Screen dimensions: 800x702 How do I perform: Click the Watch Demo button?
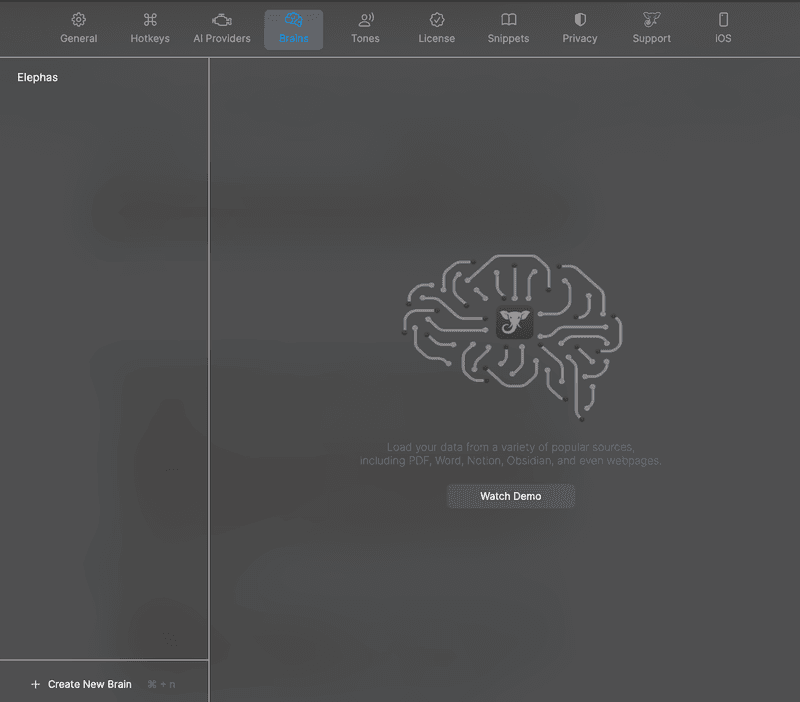click(510, 496)
